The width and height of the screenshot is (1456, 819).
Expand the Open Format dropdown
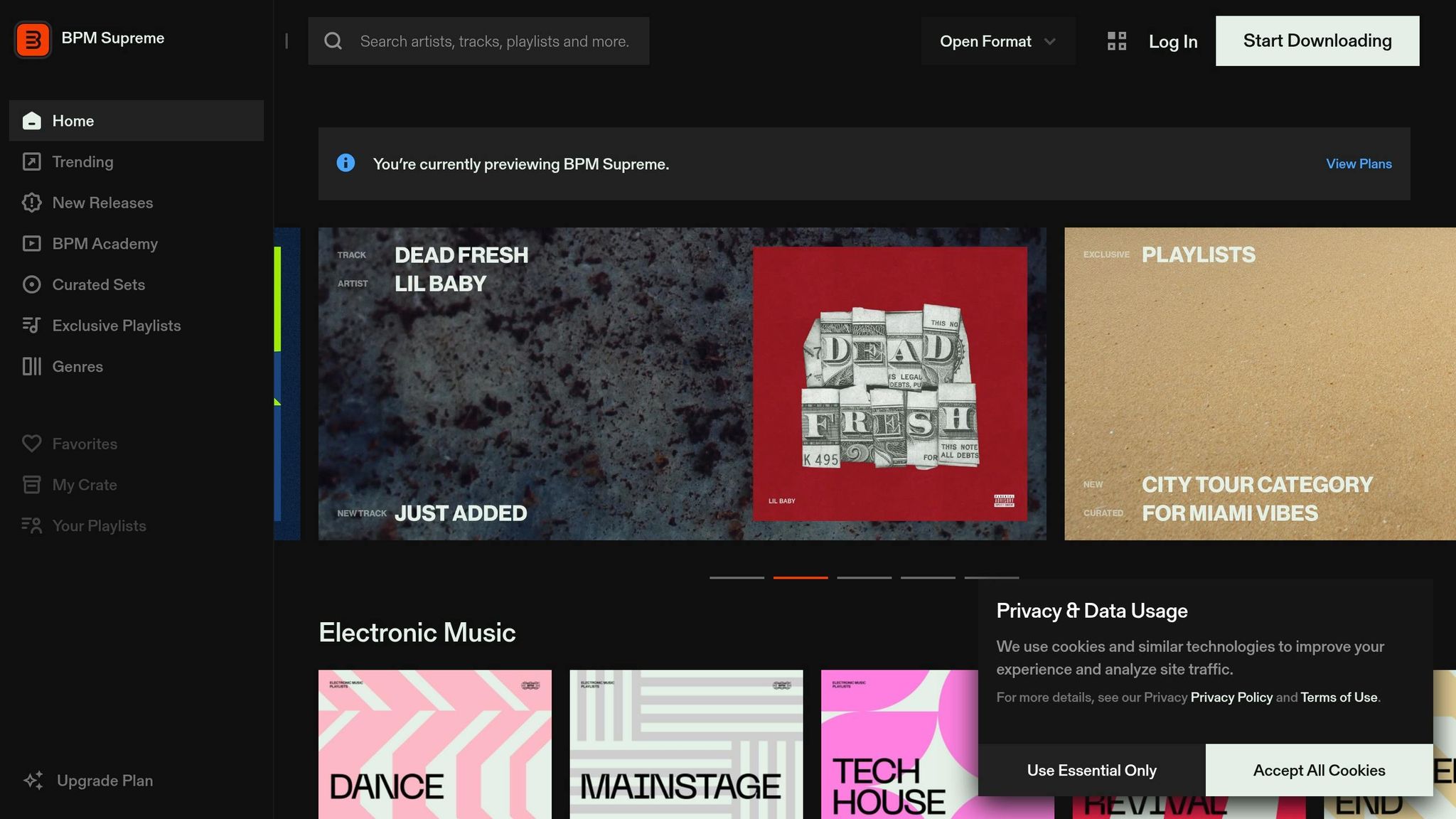(x=998, y=41)
